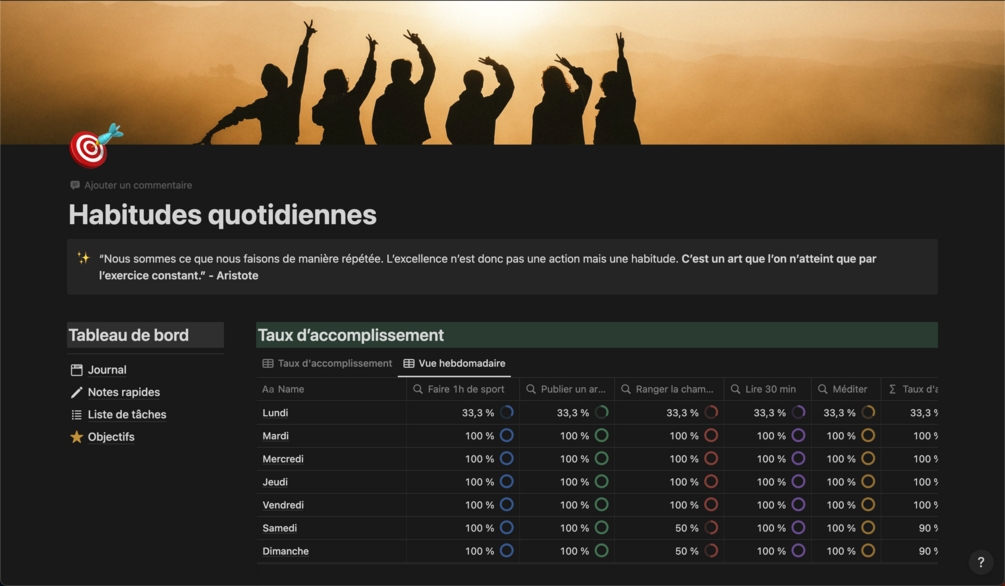The height and width of the screenshot is (586, 1005).
Task: Click Vendredi blue sport progress ring
Action: [x=506, y=505]
